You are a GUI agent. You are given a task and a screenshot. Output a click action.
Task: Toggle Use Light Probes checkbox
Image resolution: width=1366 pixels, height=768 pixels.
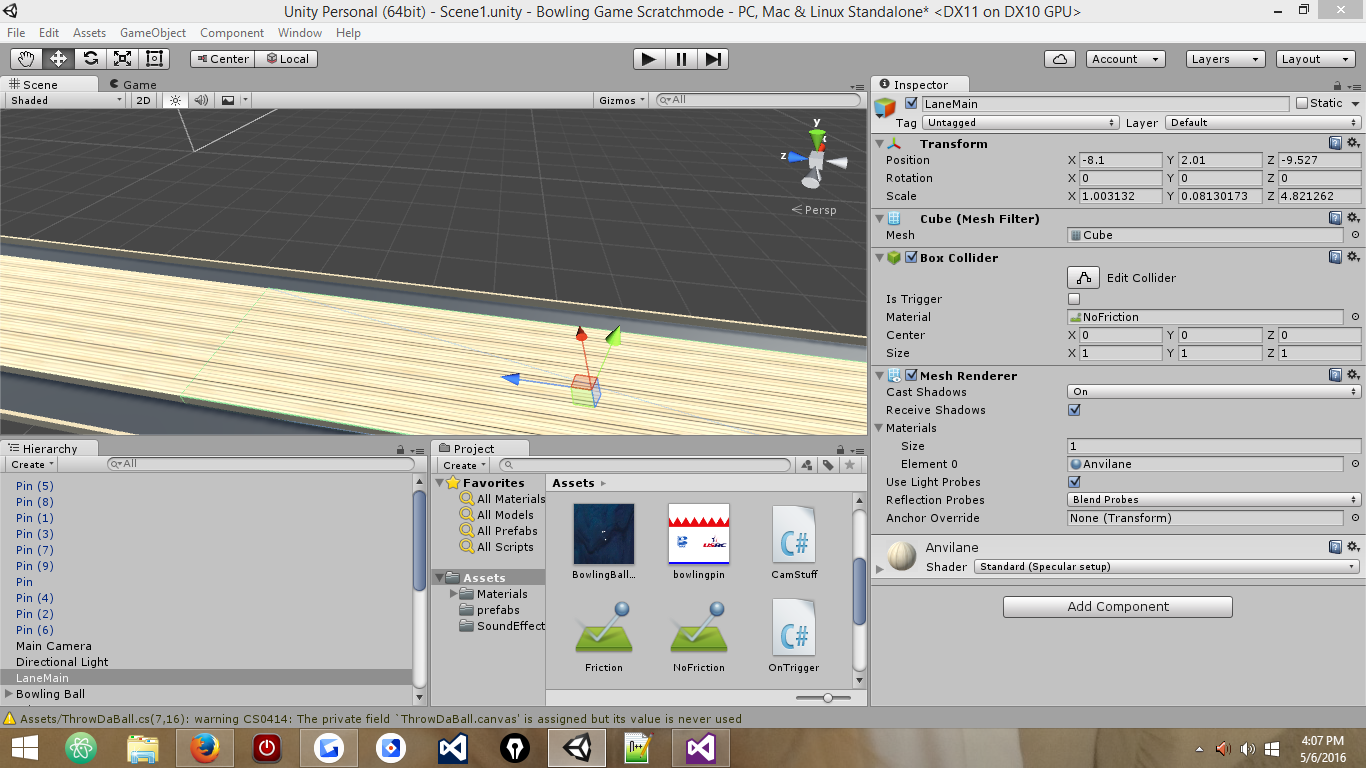click(x=1074, y=482)
